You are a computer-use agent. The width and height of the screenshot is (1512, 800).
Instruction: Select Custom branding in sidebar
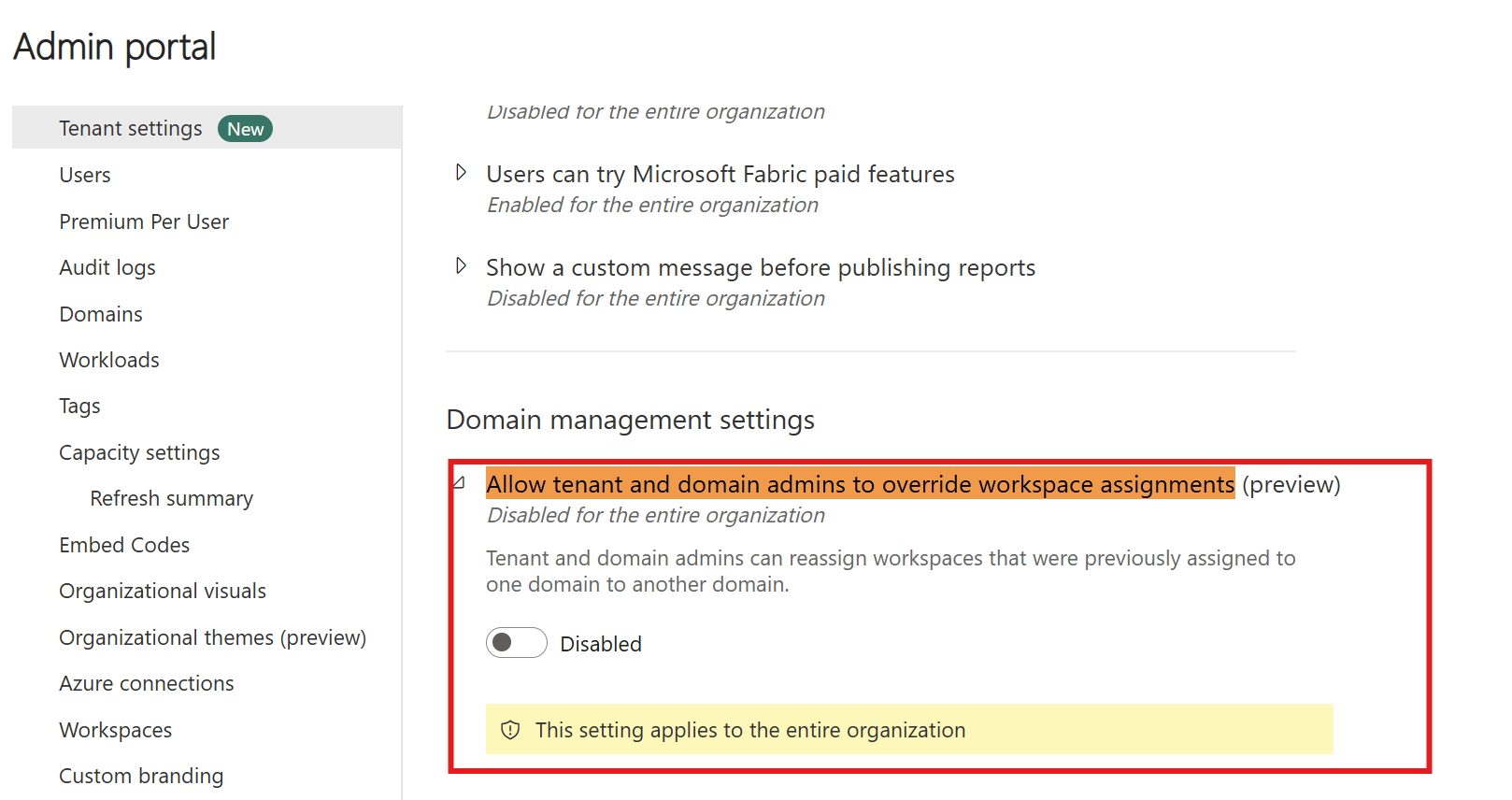141,776
